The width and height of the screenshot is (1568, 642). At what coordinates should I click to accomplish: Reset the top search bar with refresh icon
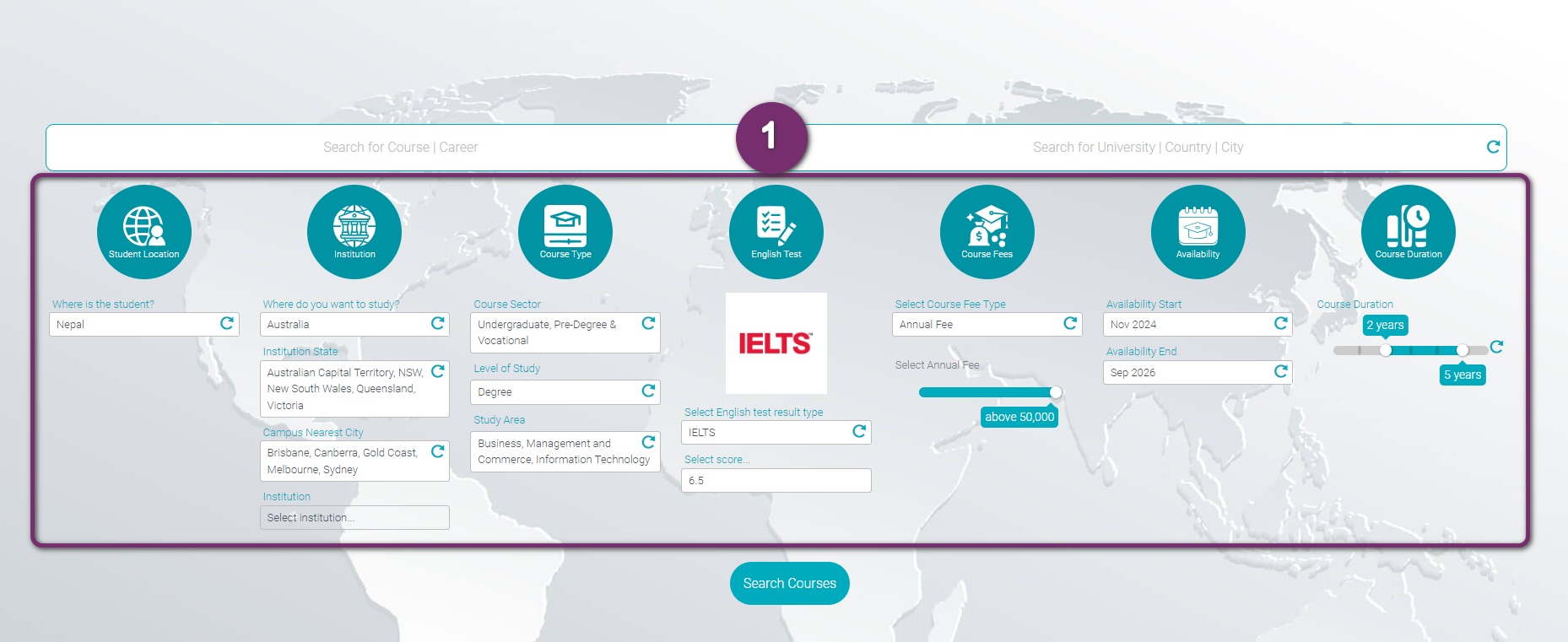(1493, 147)
